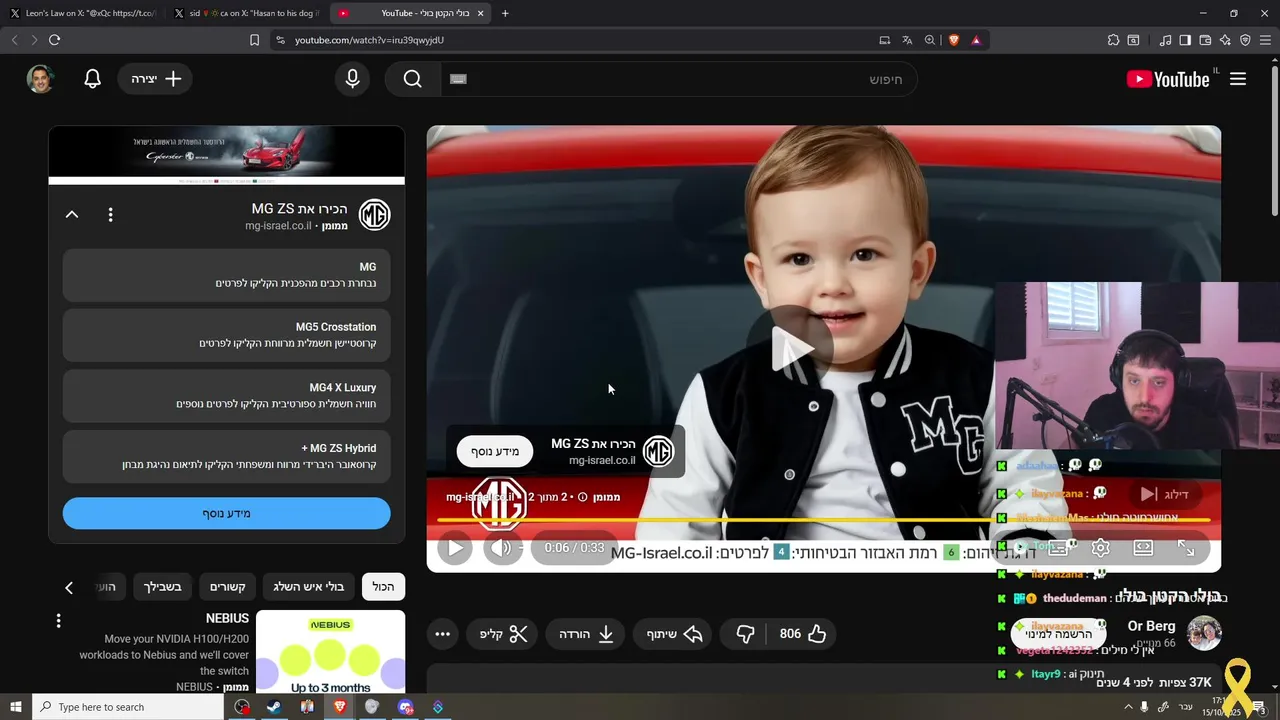
Task: Open the Brave playlist music note icon
Action: (x=1165, y=40)
